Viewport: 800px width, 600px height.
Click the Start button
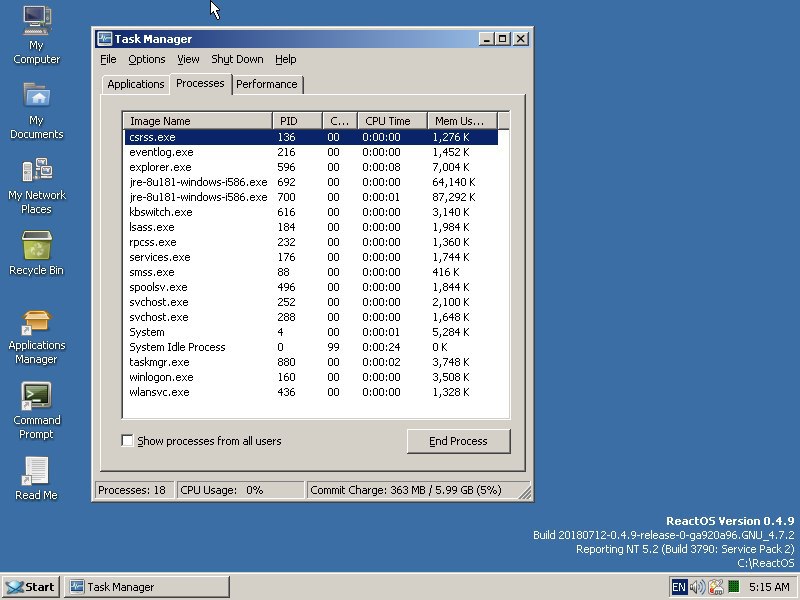(30, 587)
